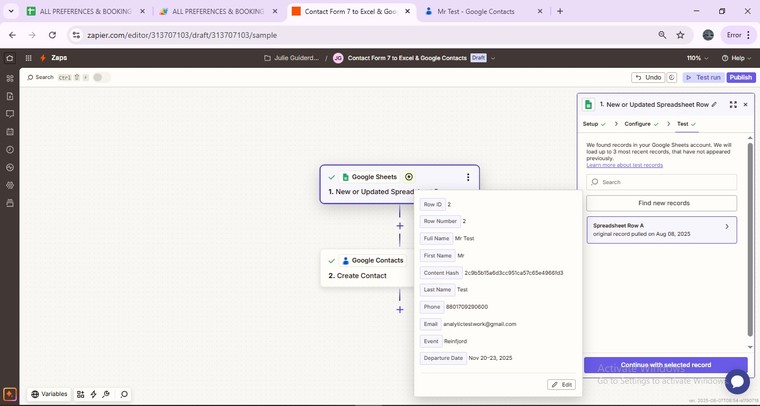Click the chart magnifier canvas tool
Screen dimensions: 760x406
coord(106,394)
